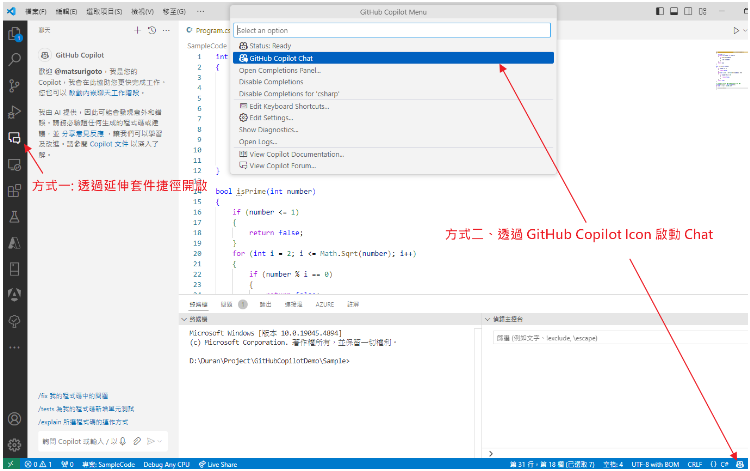The width and height of the screenshot is (750, 471).
Task: Open overflow menu ellipsis in menu bar
Action: pyautogui.click(x=200, y=11)
